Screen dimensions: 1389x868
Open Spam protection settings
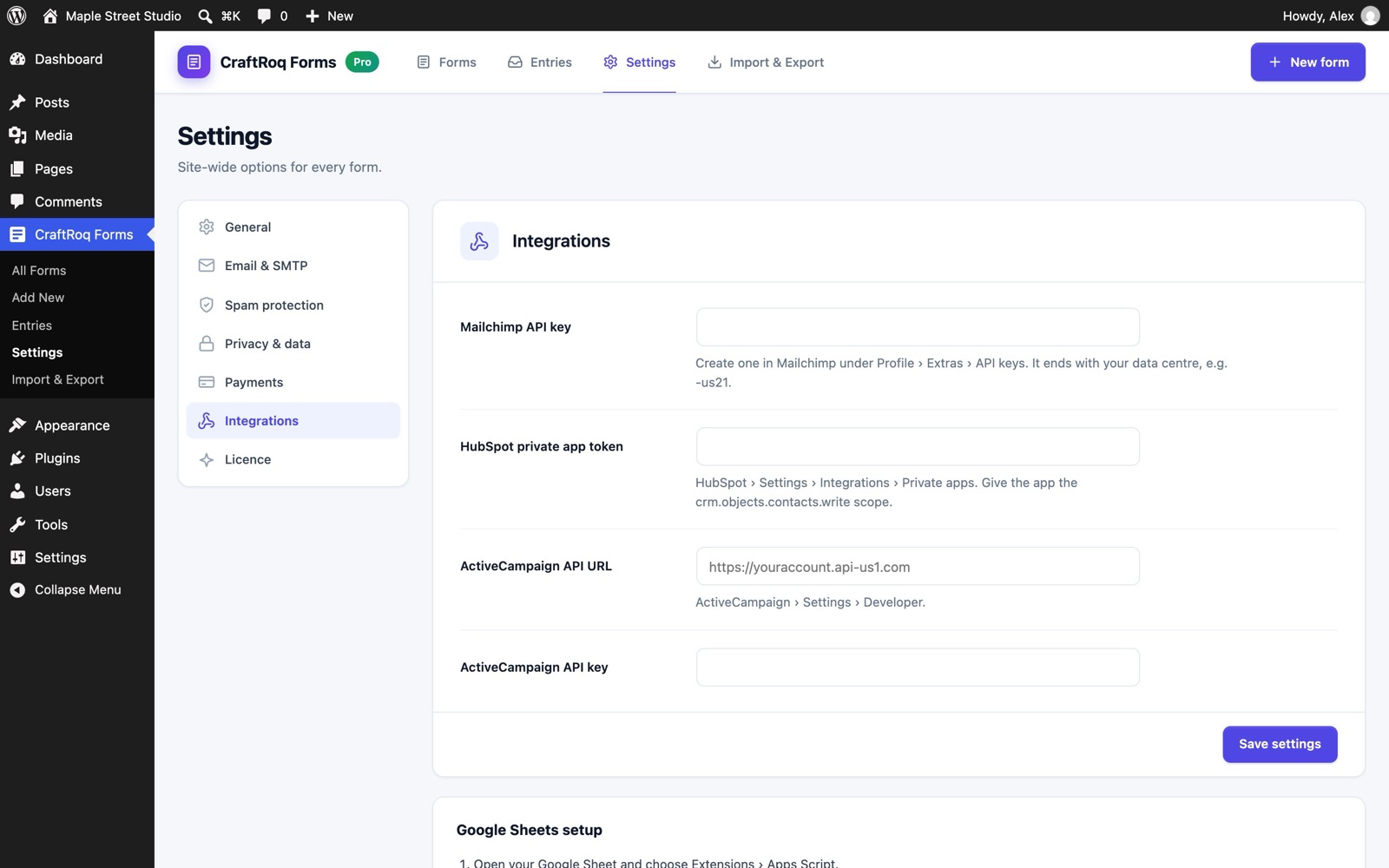point(293,306)
